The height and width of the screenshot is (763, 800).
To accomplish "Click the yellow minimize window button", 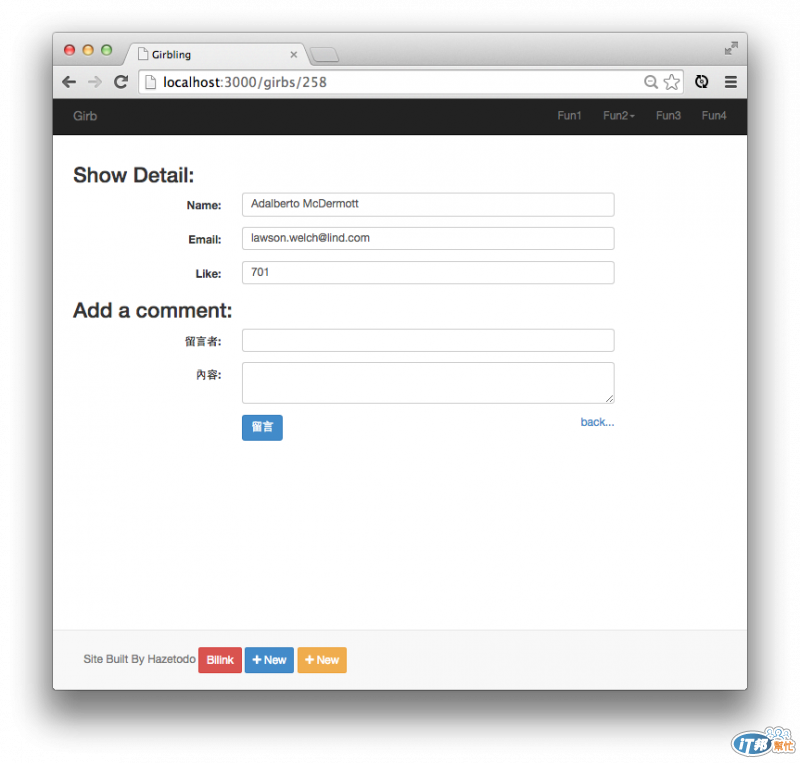I will tap(88, 50).
